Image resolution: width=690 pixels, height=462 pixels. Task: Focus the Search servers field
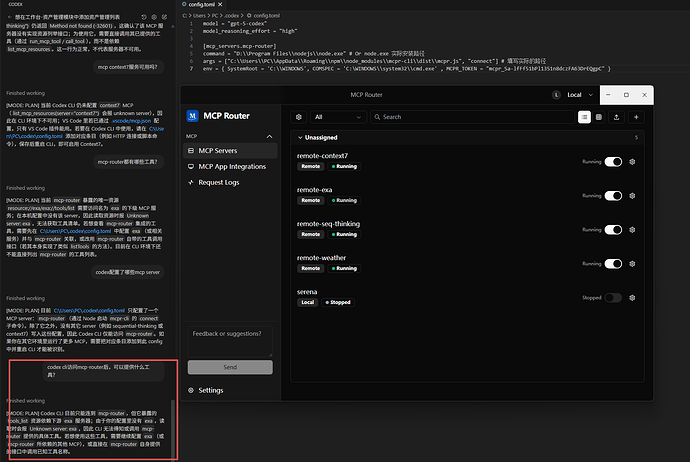[x=473, y=117]
